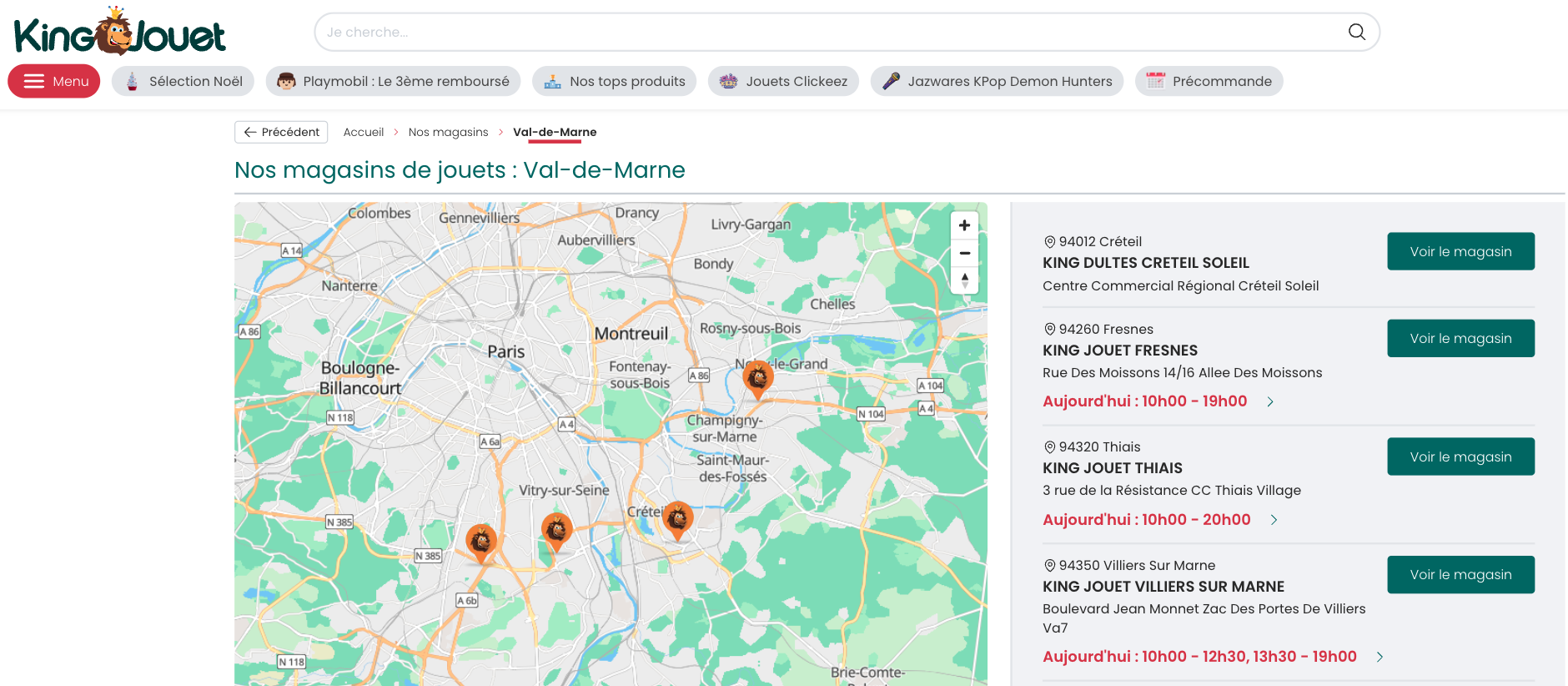Open Sélection Noël category

[183, 81]
